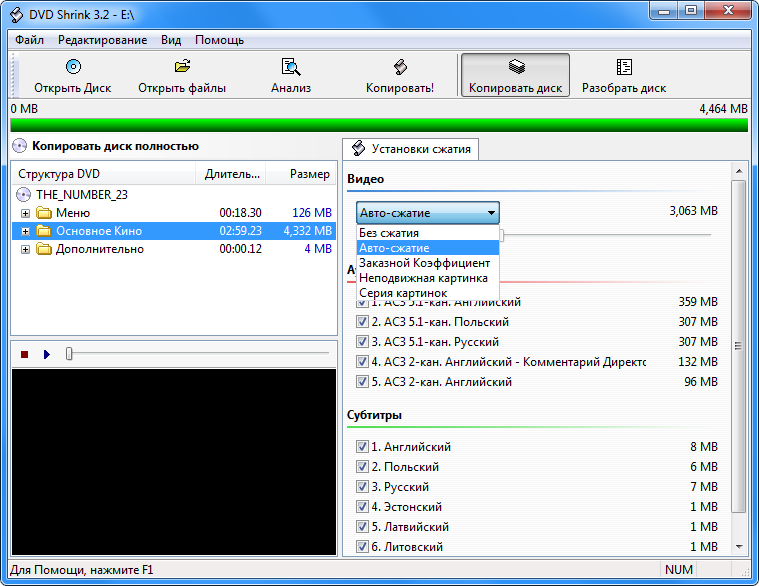Click the black video preview area

click(174, 462)
